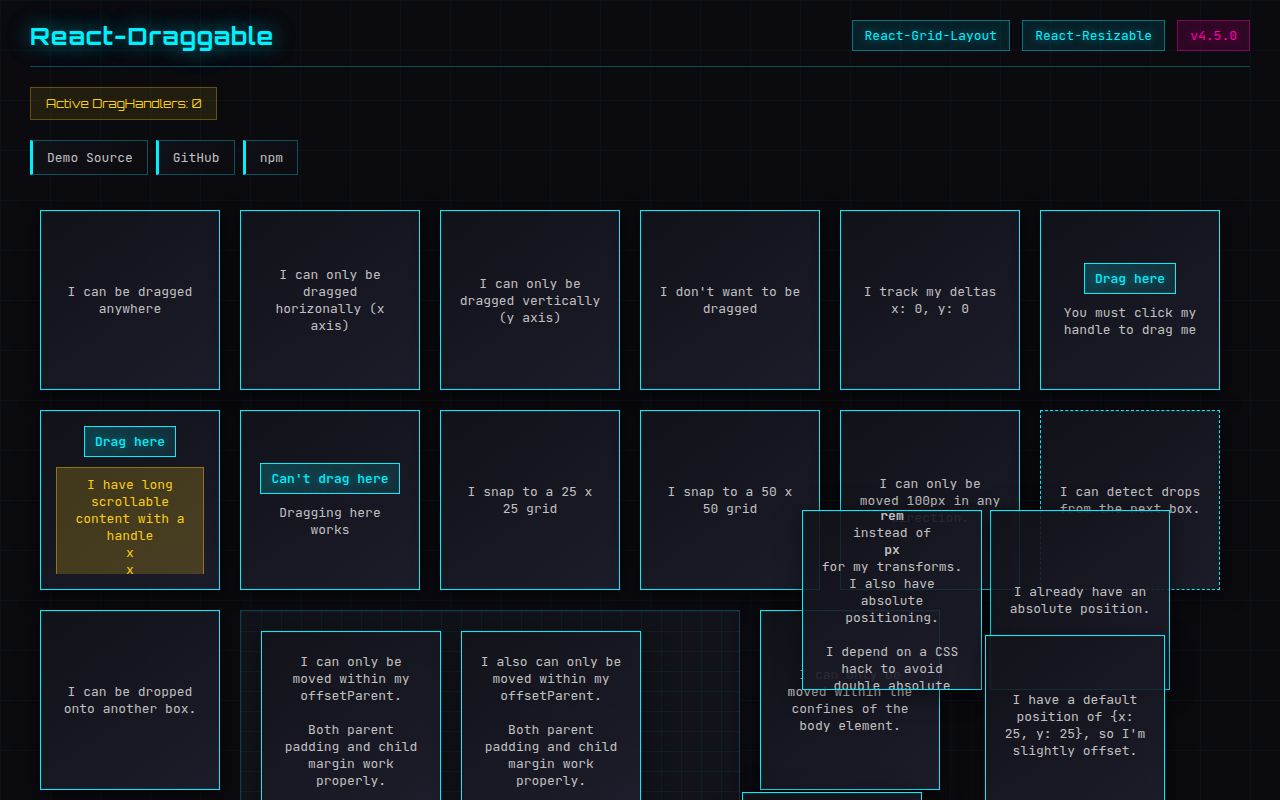Click the 'I can be dragged anywhere' box

tap(130, 300)
